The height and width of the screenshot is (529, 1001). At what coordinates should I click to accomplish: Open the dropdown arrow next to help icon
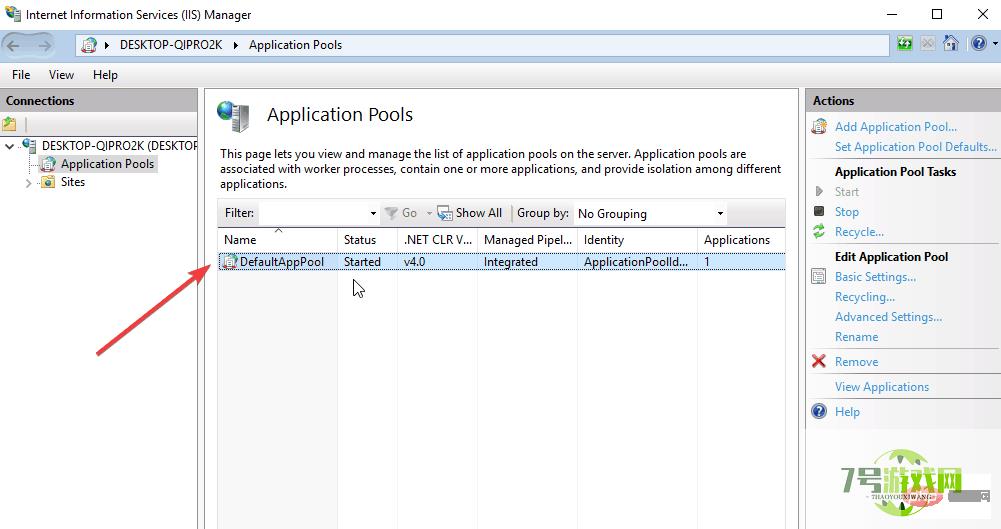click(995, 44)
